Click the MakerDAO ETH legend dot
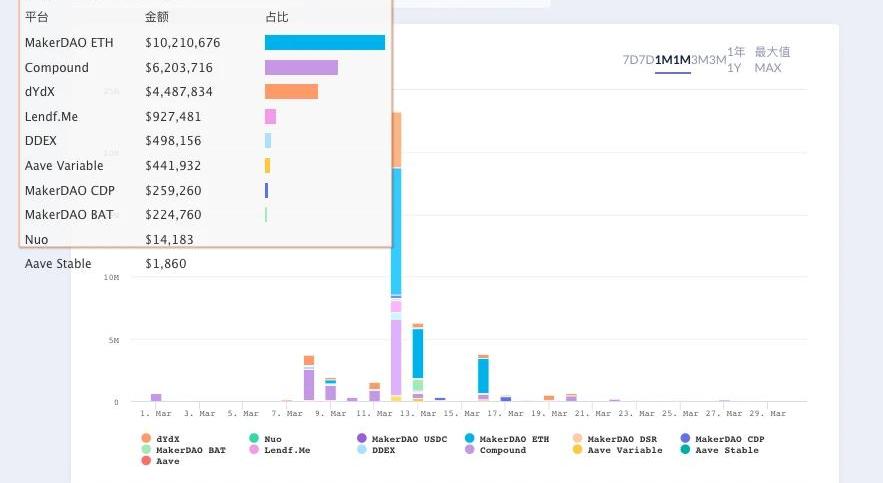This screenshot has width=883, height=483. (470, 439)
